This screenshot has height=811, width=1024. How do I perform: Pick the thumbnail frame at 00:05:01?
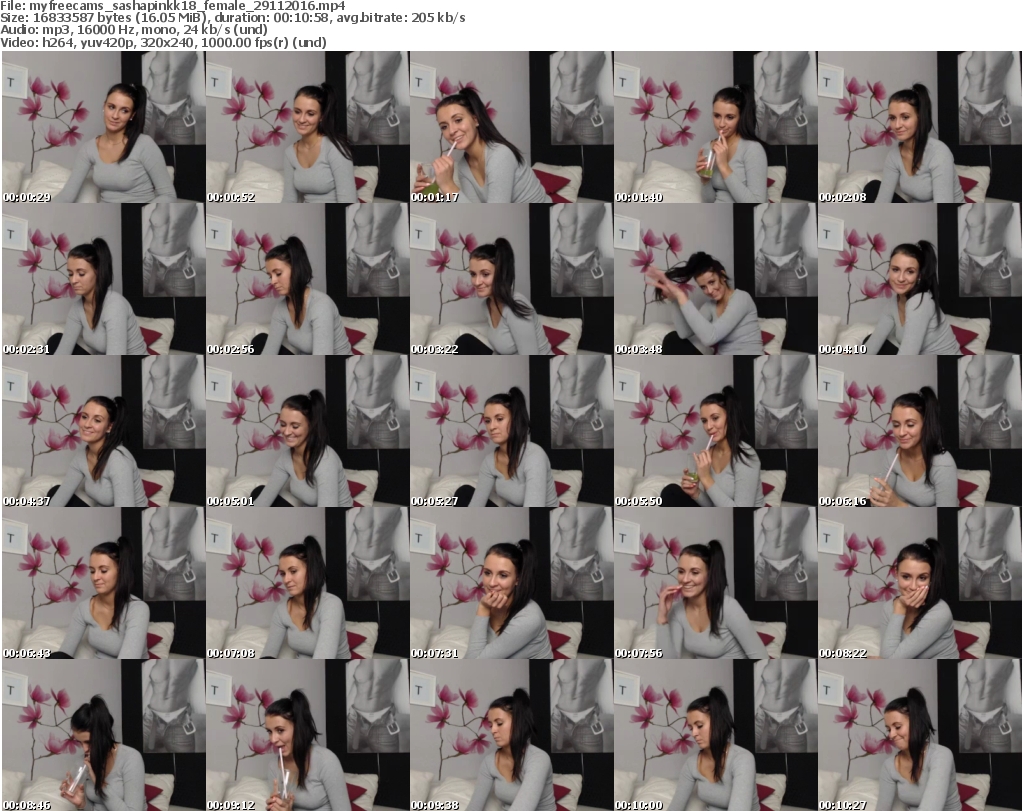coord(308,431)
